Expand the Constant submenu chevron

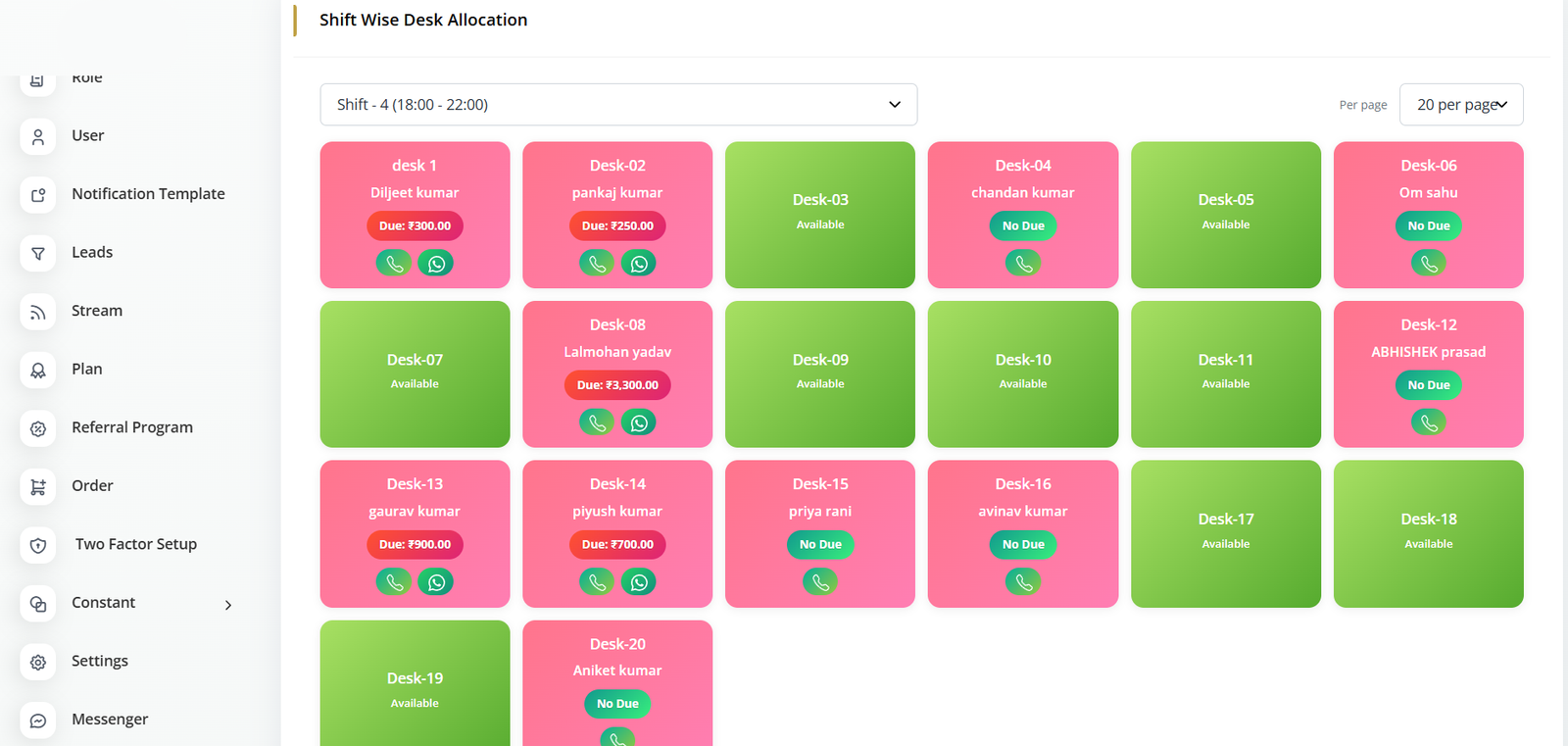228,605
